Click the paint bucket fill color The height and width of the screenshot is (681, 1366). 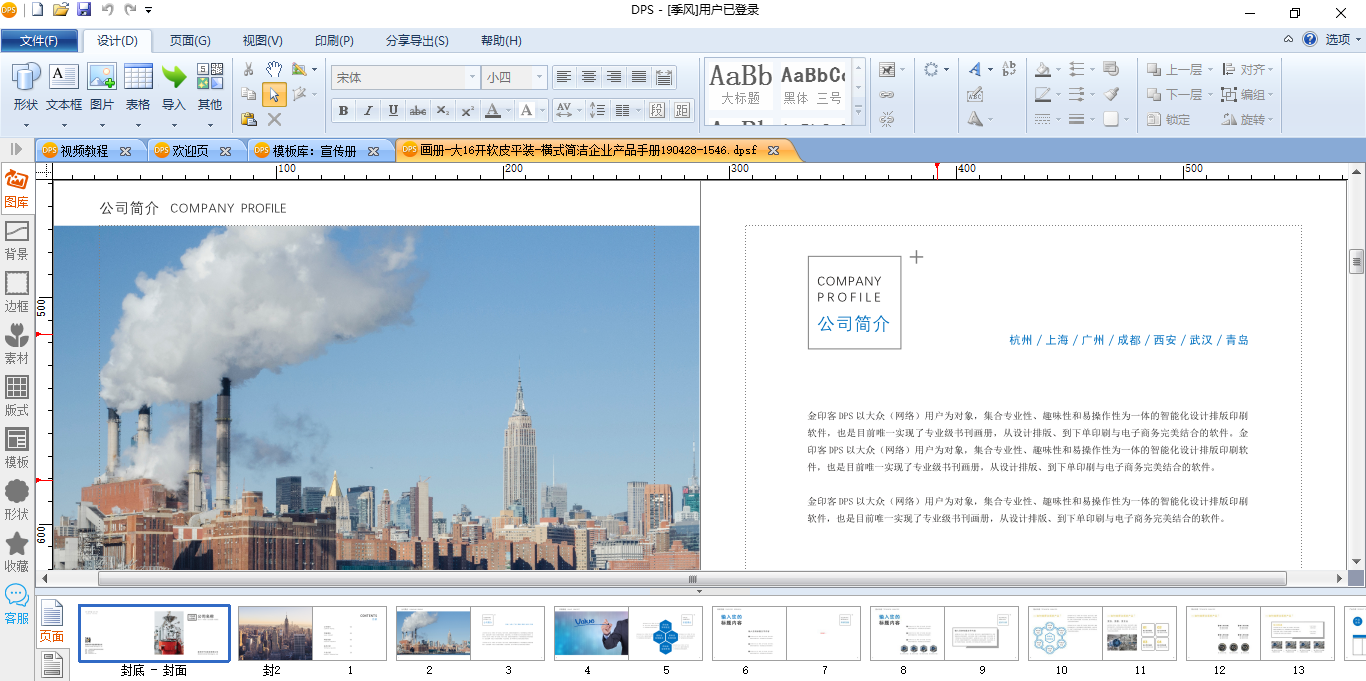(x=1043, y=69)
